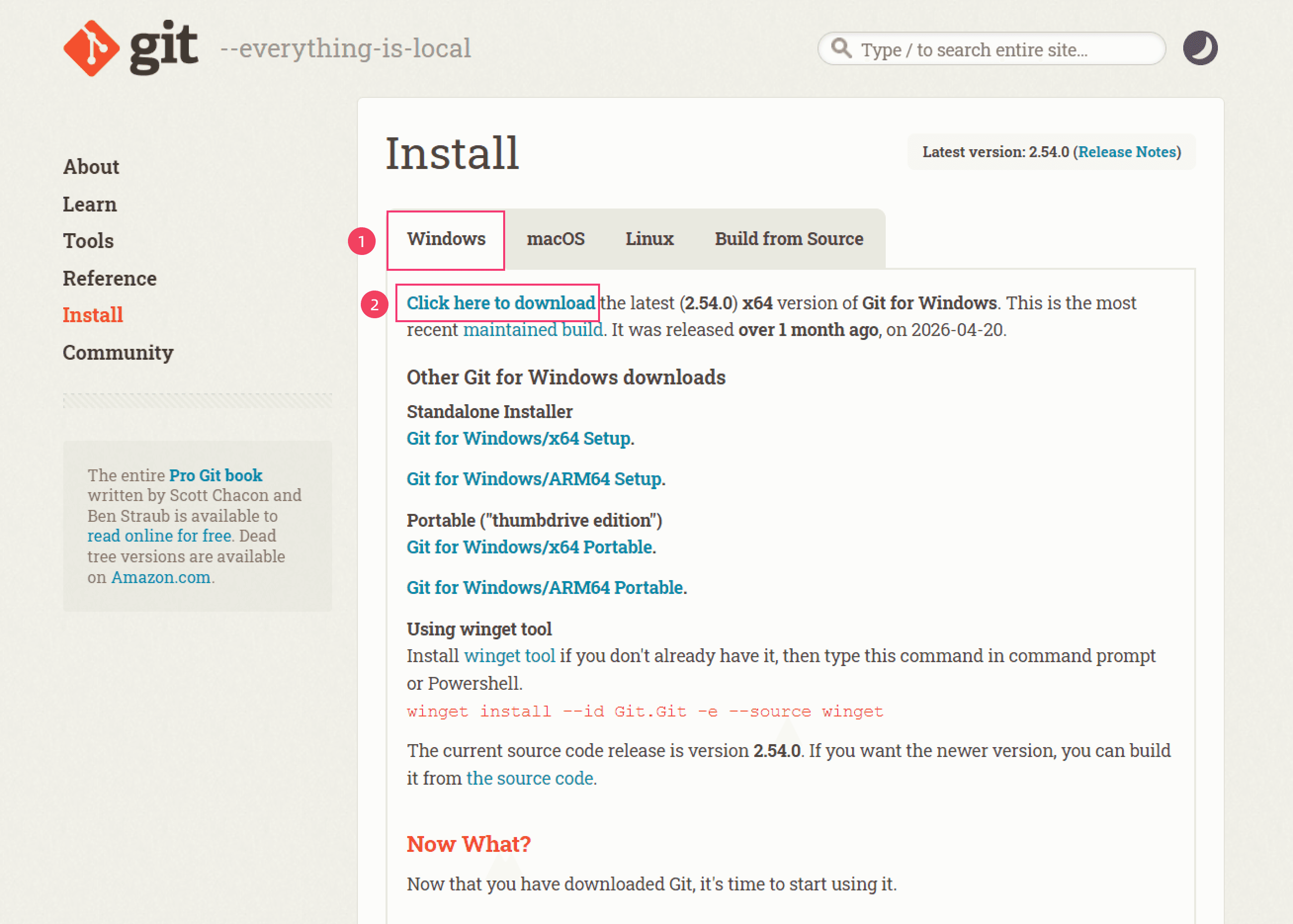Click the Git diamond logo icon
Viewport: 1293px width, 924px height.
coord(91,48)
